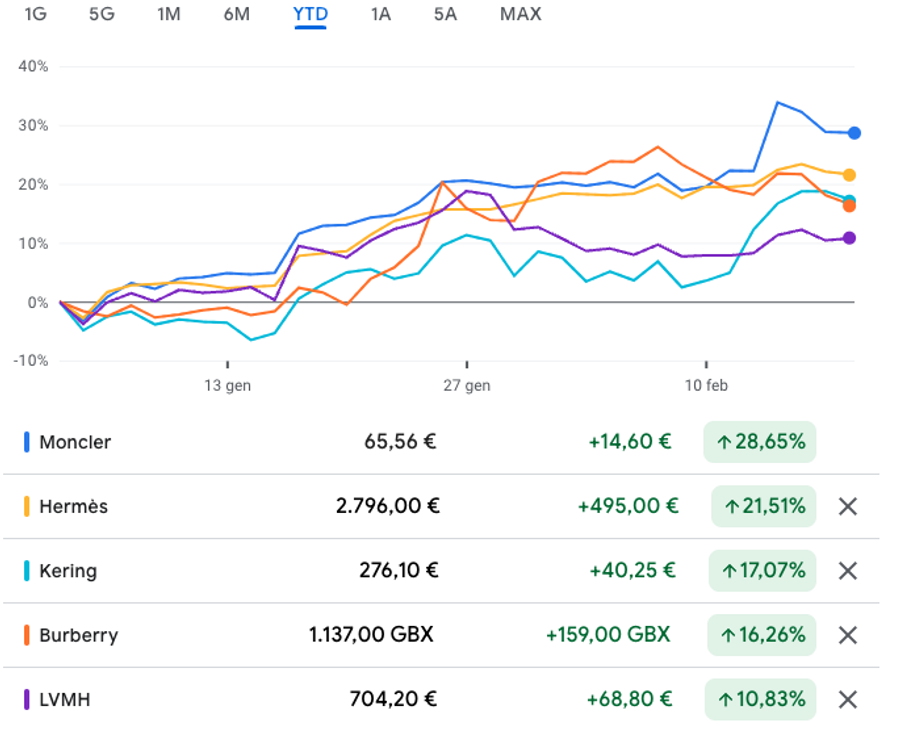Click the Burberry price 1.137,00 GBX
The image size is (900, 729).
pos(371,634)
